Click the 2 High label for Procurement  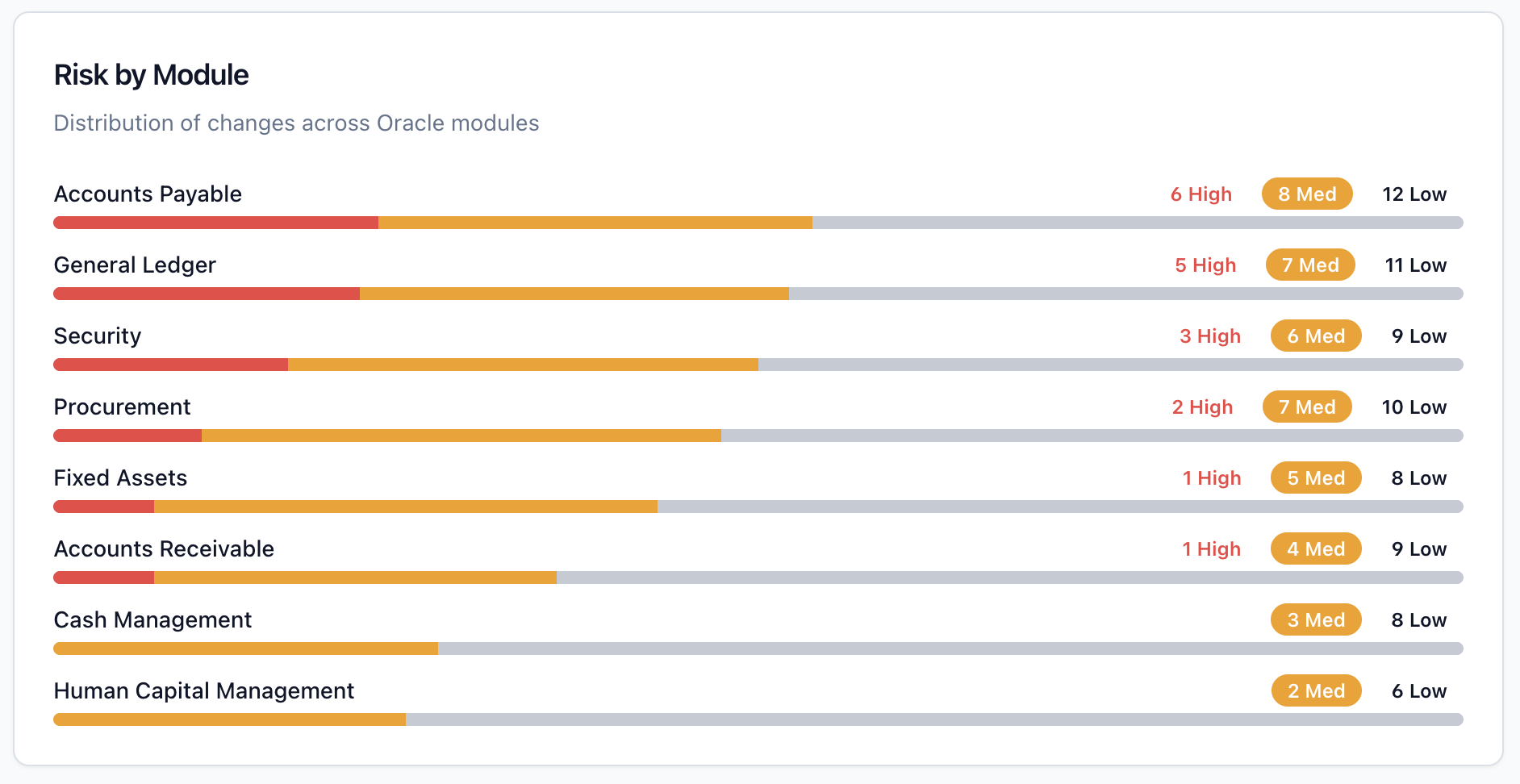click(x=1202, y=407)
